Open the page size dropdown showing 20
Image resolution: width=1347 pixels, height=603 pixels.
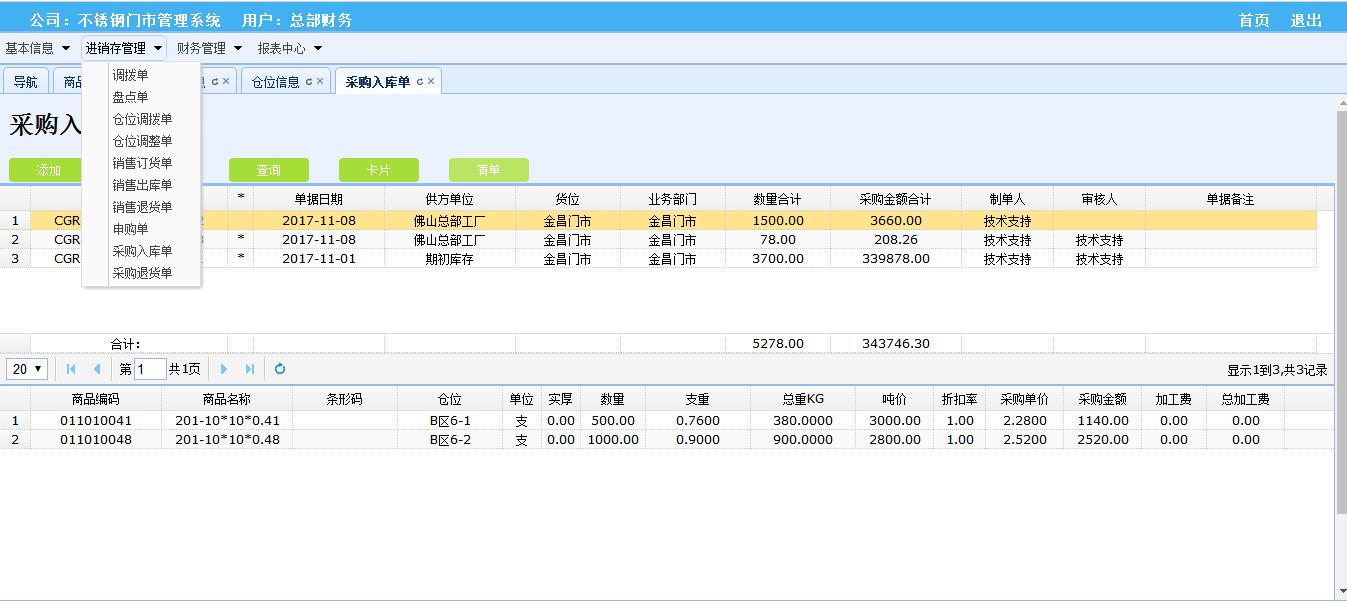tap(28, 369)
